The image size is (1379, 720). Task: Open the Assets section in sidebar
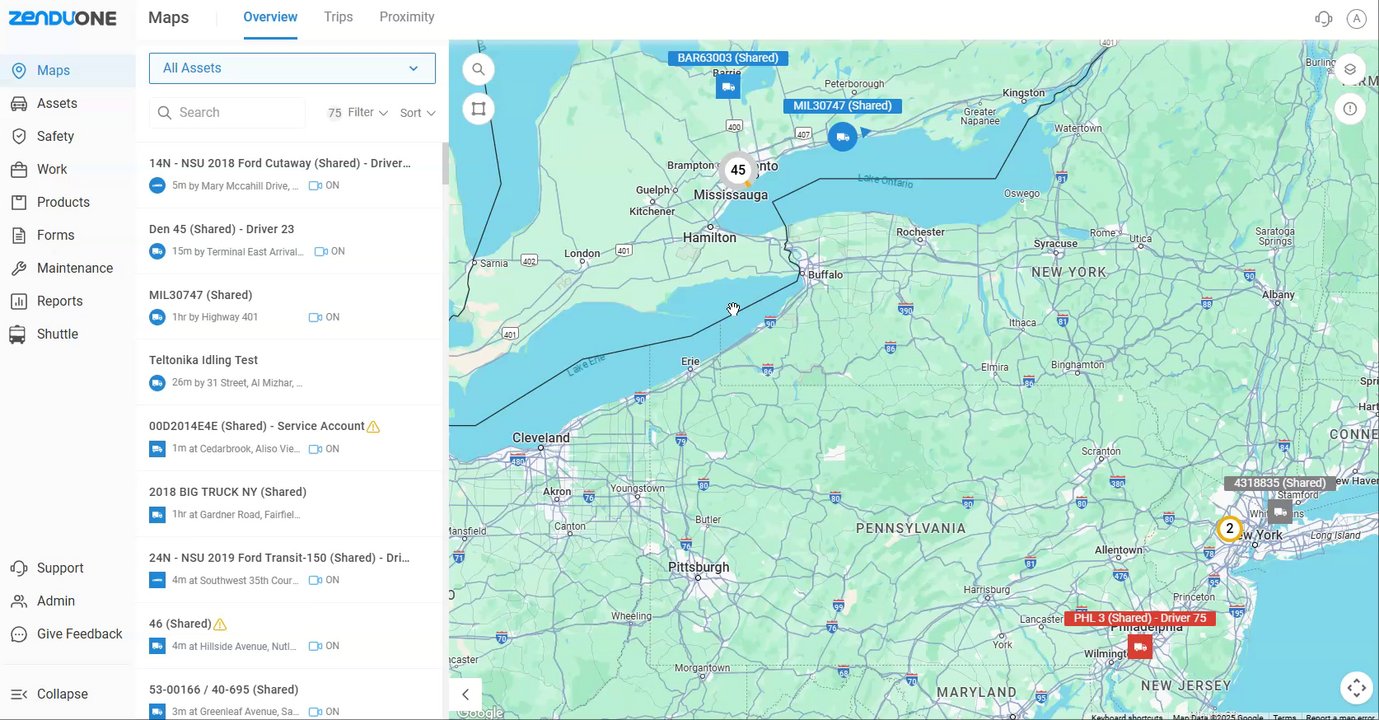point(67,103)
